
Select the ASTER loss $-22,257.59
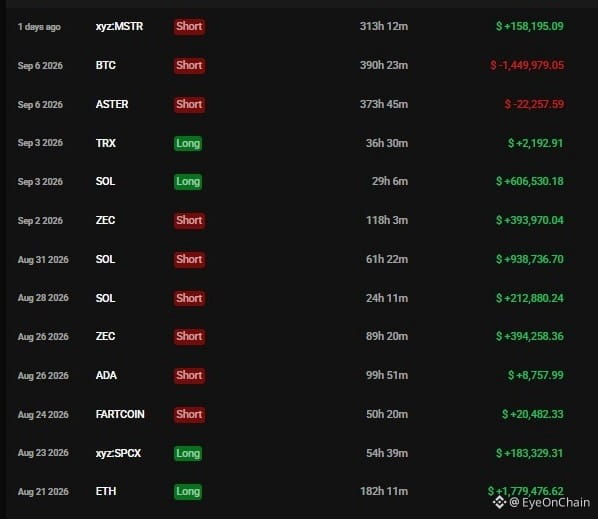[534, 104]
